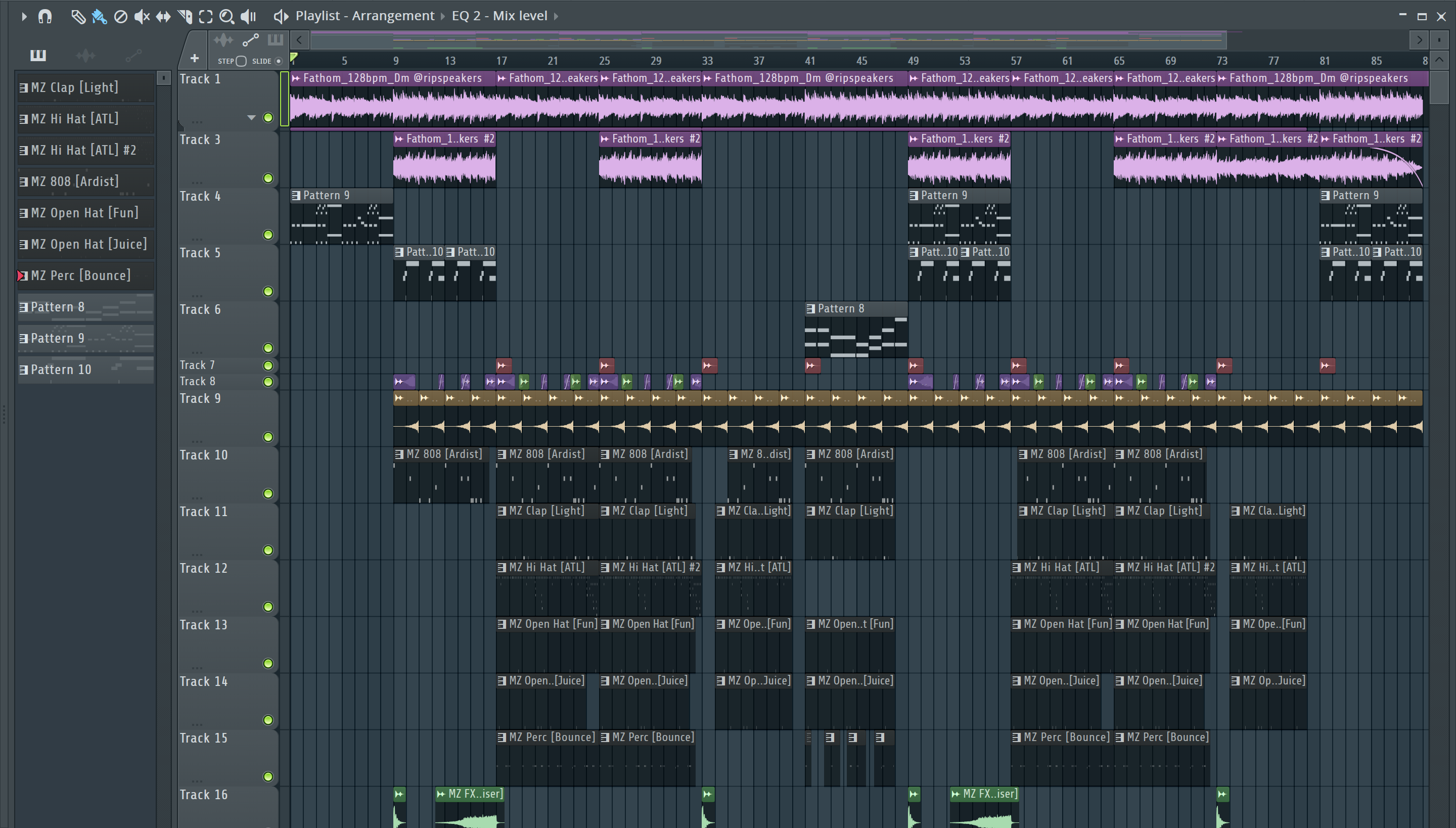The height and width of the screenshot is (828, 1456).
Task: Show automation clips in picker panel
Action: 133,55
